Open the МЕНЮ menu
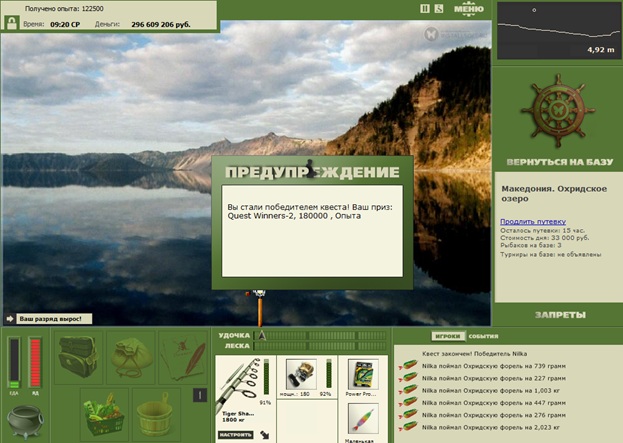This screenshot has height=443, width=623. (469, 9)
